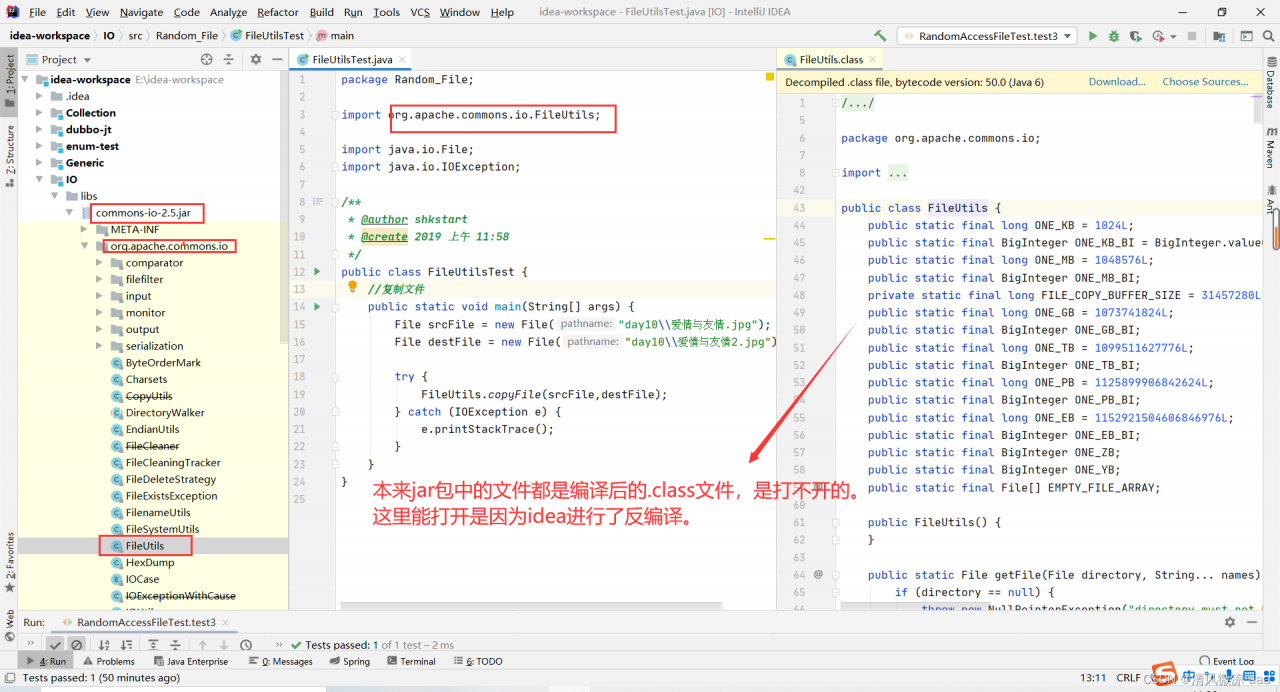The width and height of the screenshot is (1280, 692).
Task: Click the 13:11 cursor position in status bar
Action: [1093, 677]
